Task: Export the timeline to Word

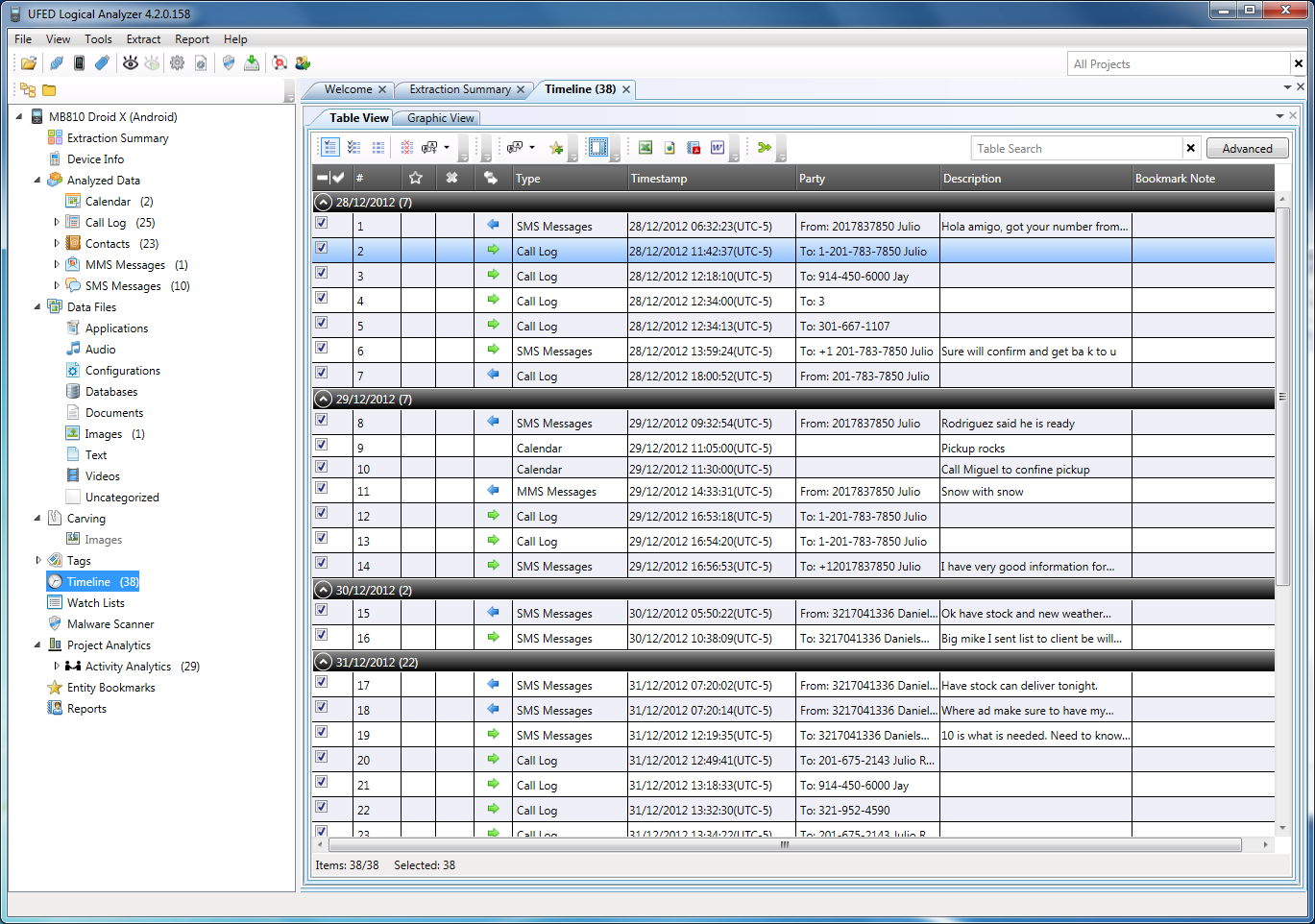Action: 718,147
